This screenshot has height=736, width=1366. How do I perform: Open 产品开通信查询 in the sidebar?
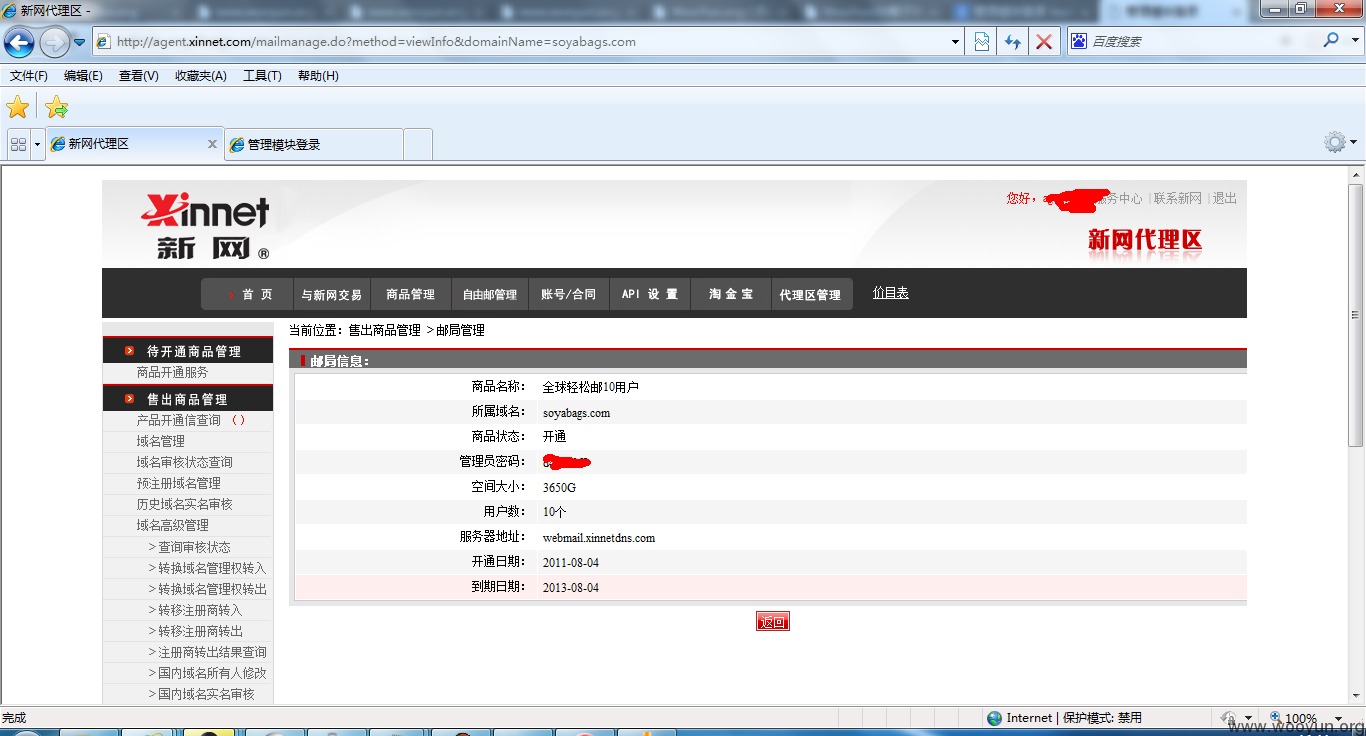(178, 420)
